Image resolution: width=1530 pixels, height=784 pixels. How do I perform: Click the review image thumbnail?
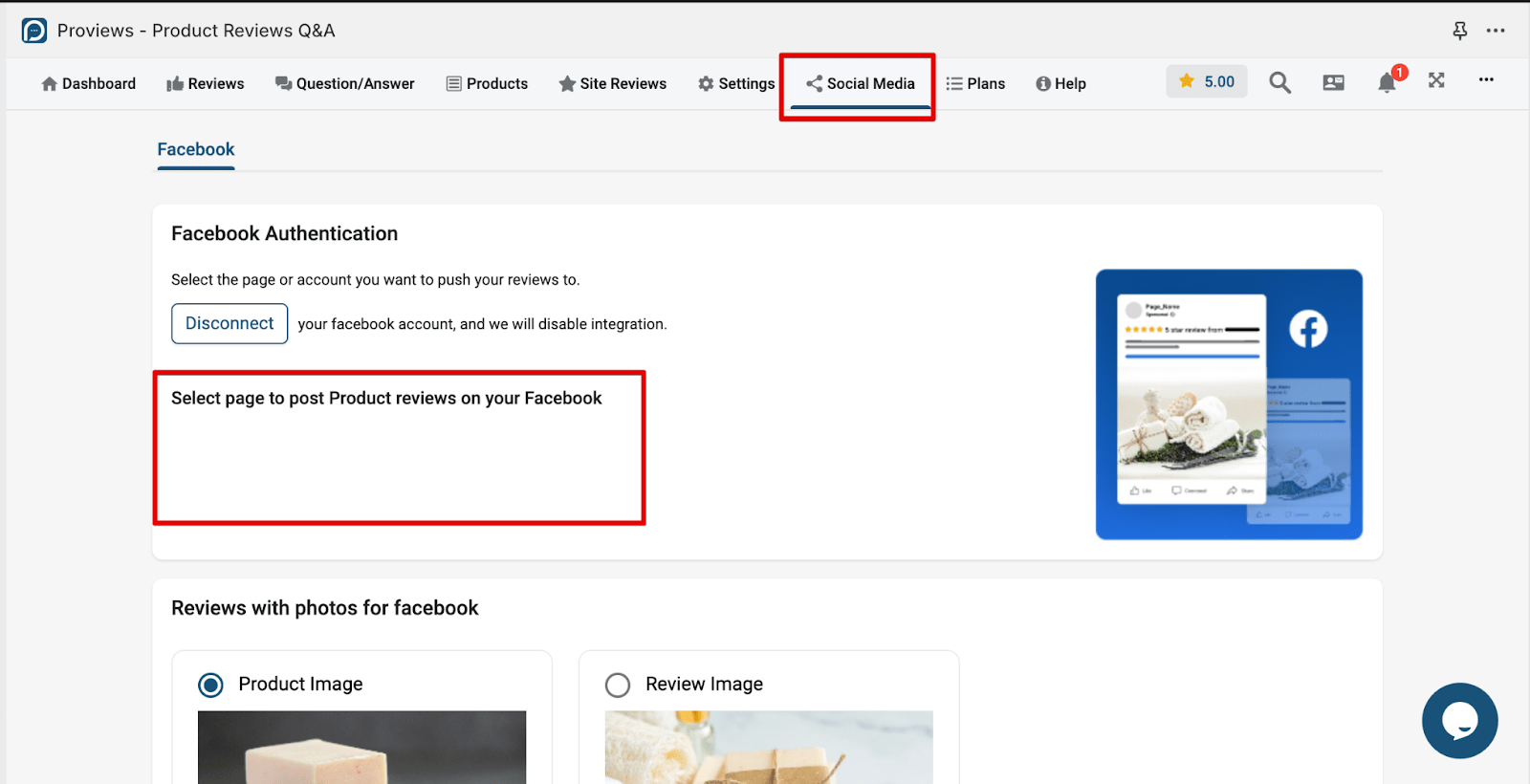769,747
